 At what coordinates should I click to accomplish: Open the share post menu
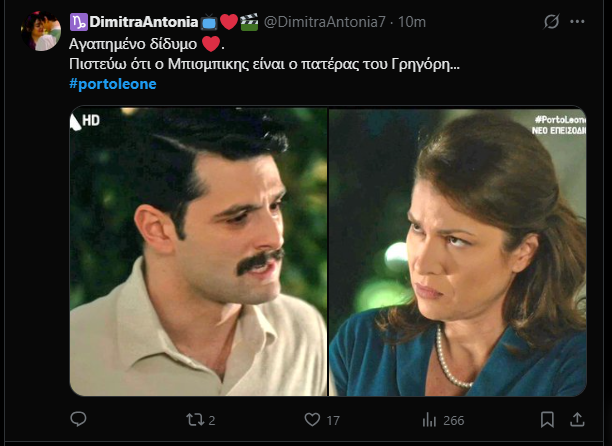tap(579, 419)
